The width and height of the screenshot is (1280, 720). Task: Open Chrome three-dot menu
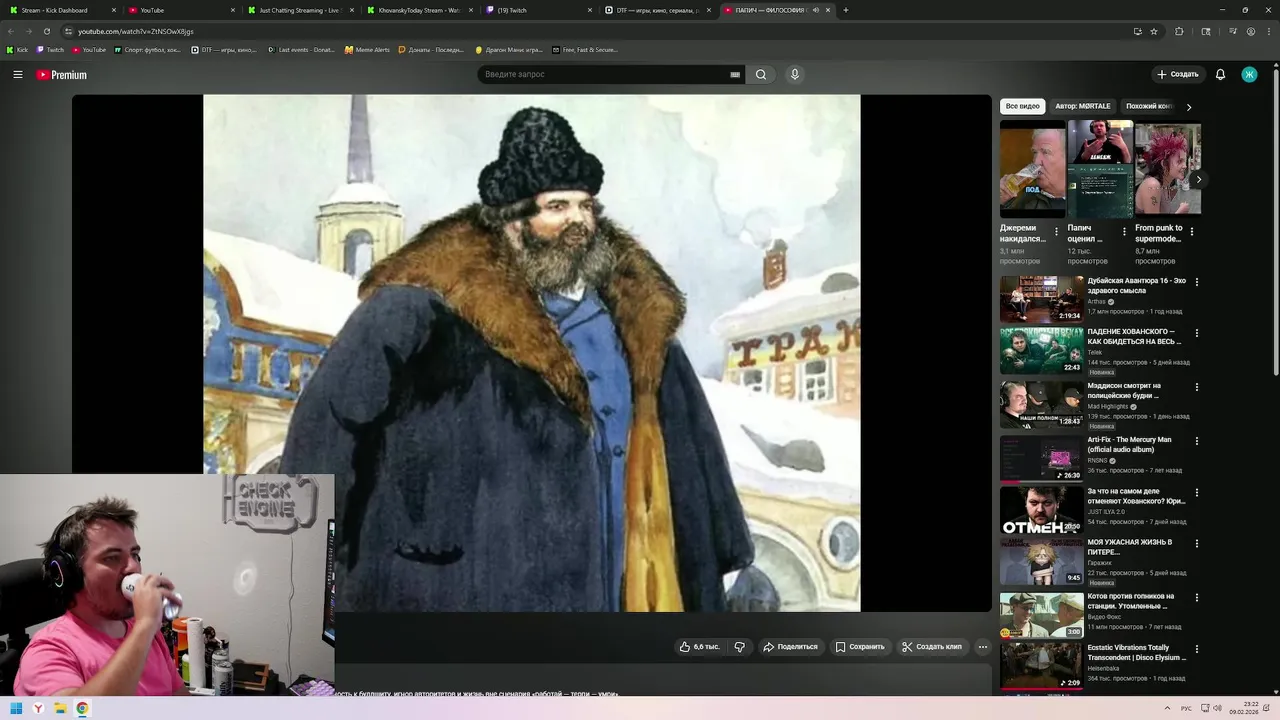point(1269,31)
